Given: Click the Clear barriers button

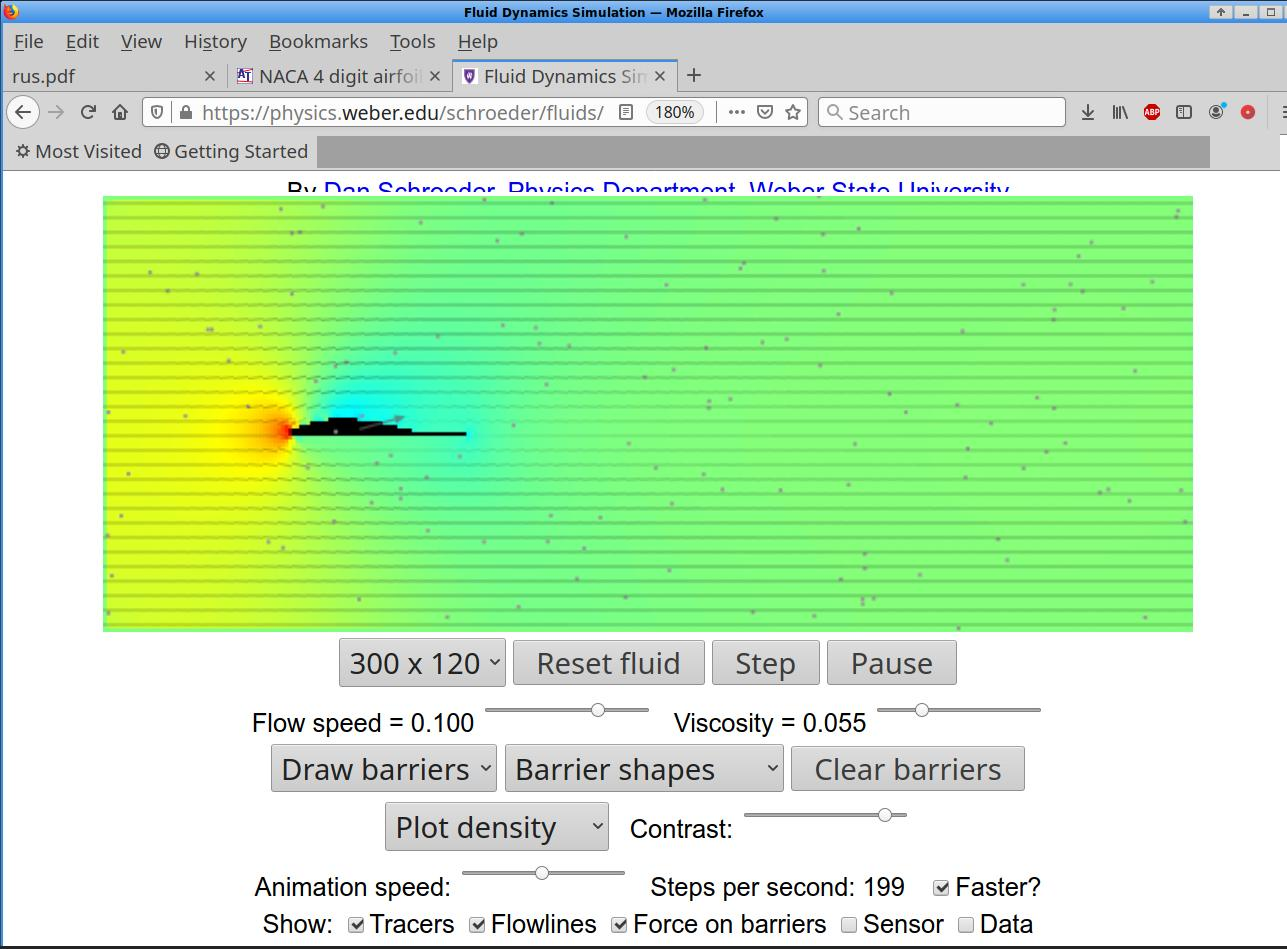Looking at the screenshot, I should pyautogui.click(x=908, y=769).
